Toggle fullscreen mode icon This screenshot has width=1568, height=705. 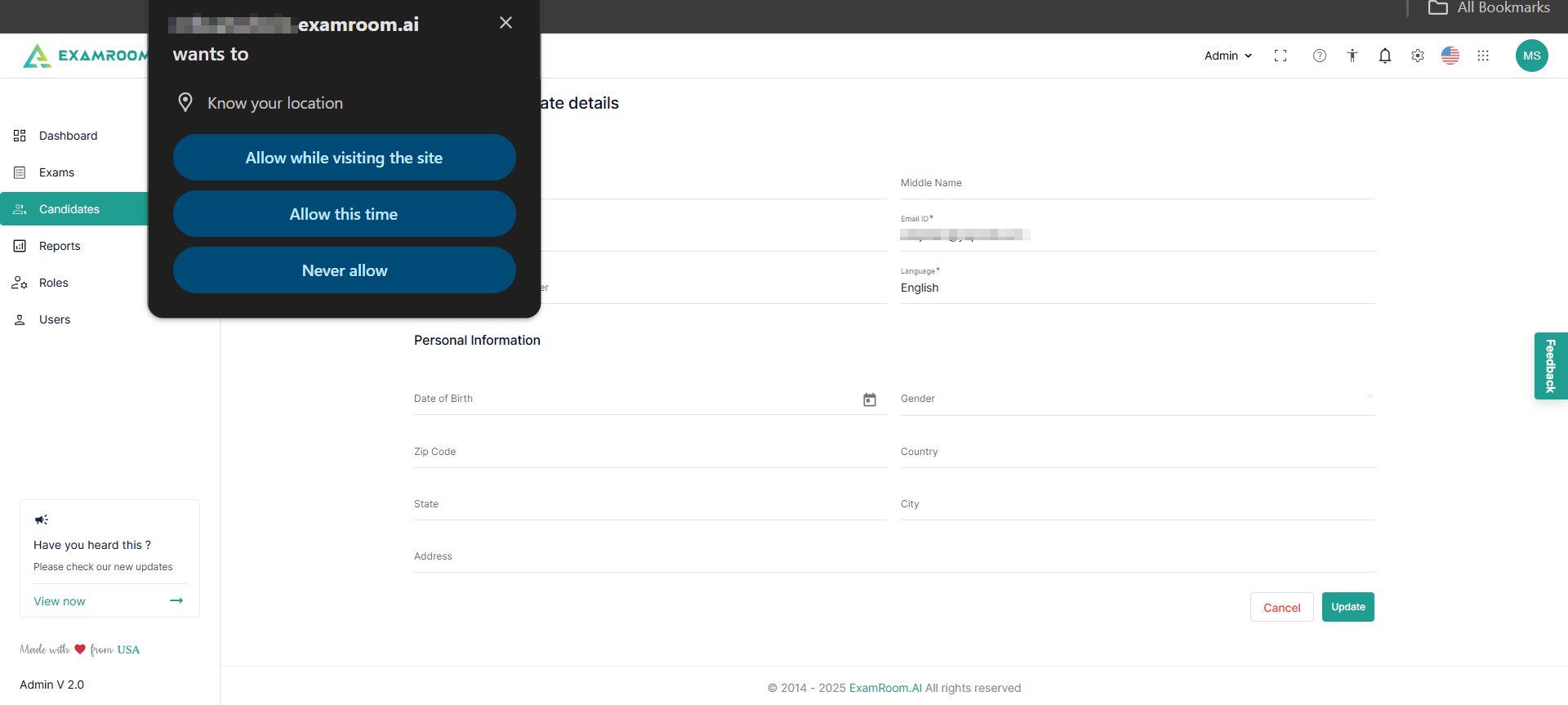pos(1281,56)
